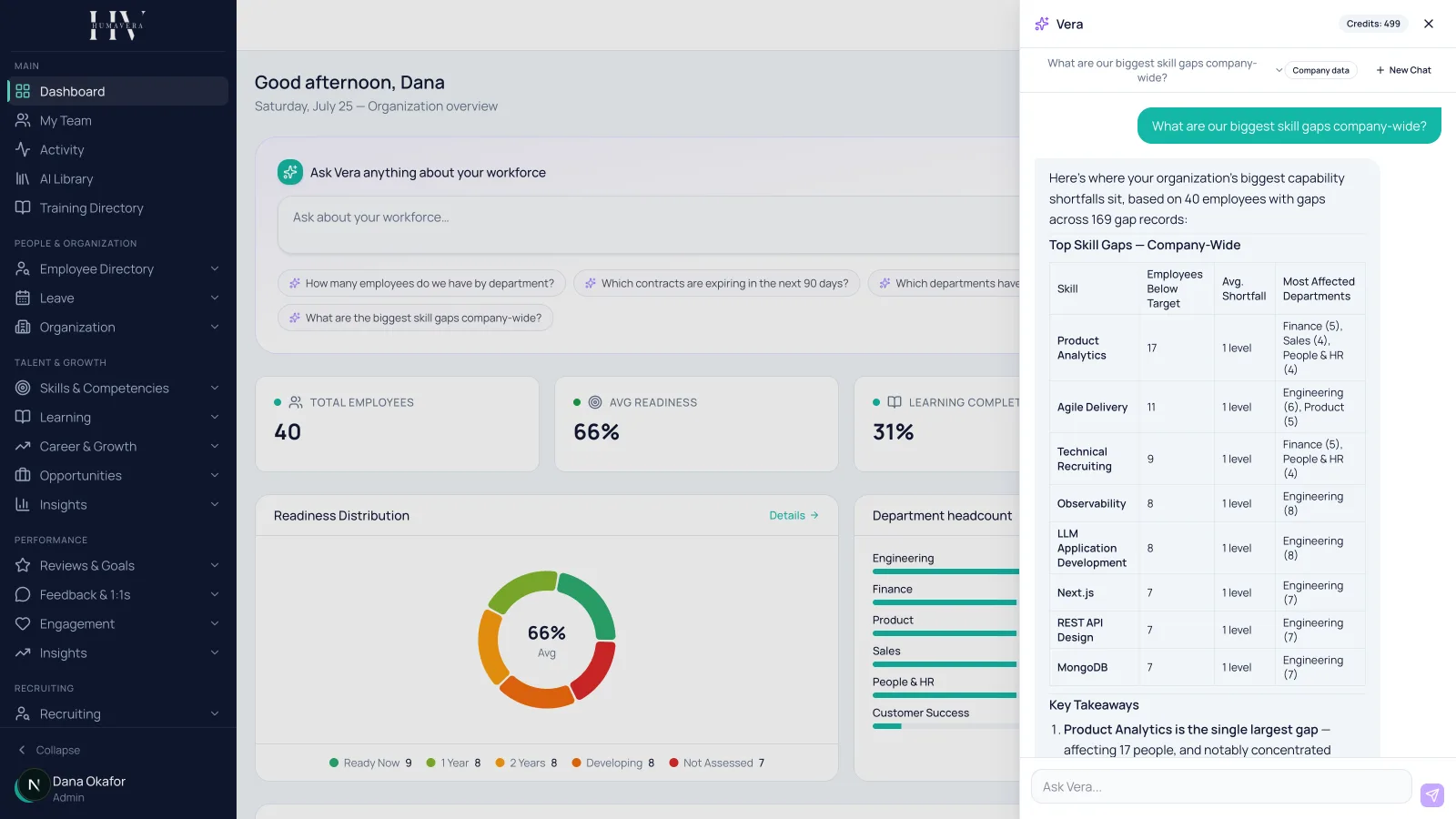1456x819 pixels.
Task: Click the Reviews & Goals star icon
Action: click(x=23, y=565)
